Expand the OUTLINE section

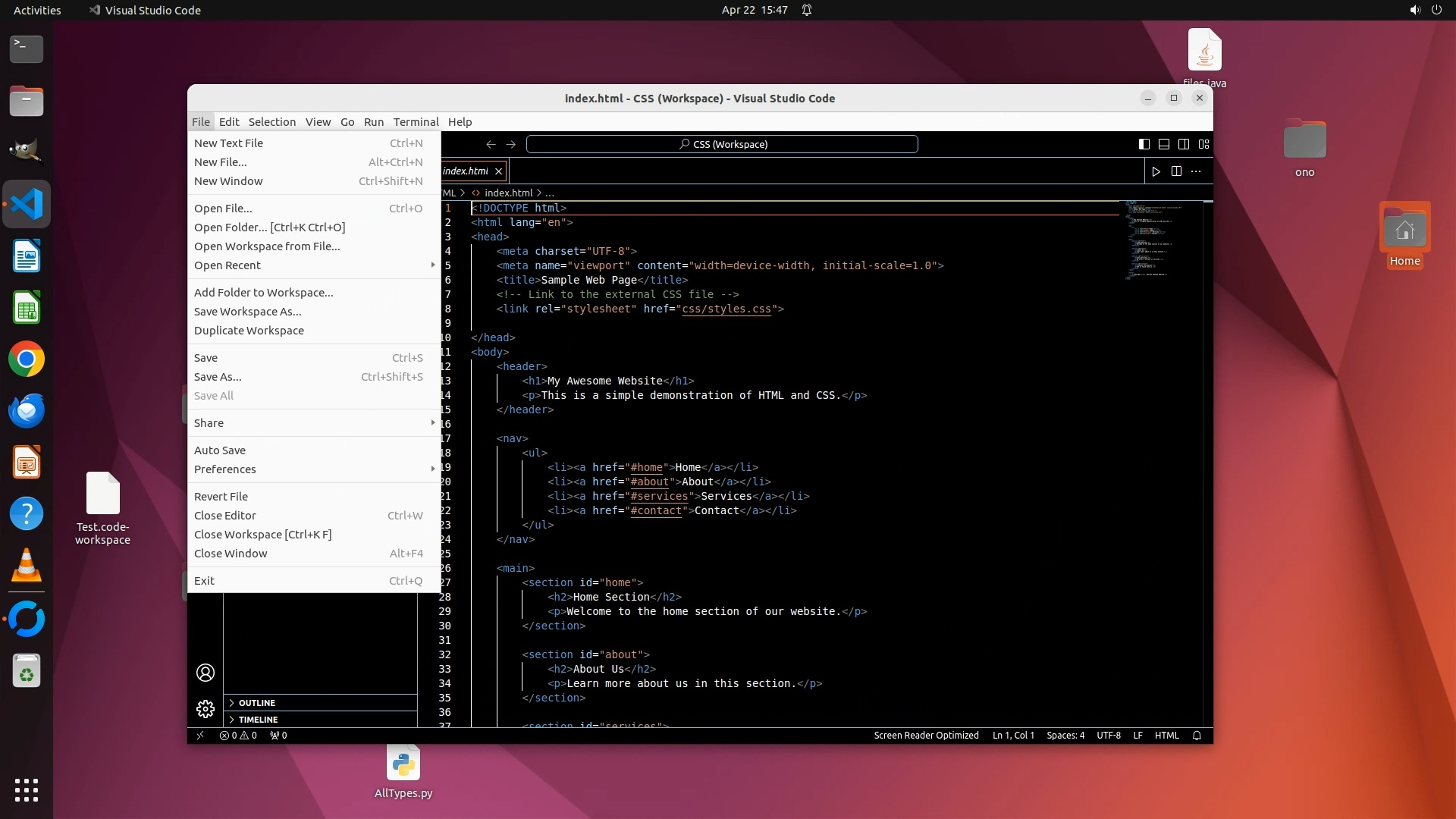point(256,703)
